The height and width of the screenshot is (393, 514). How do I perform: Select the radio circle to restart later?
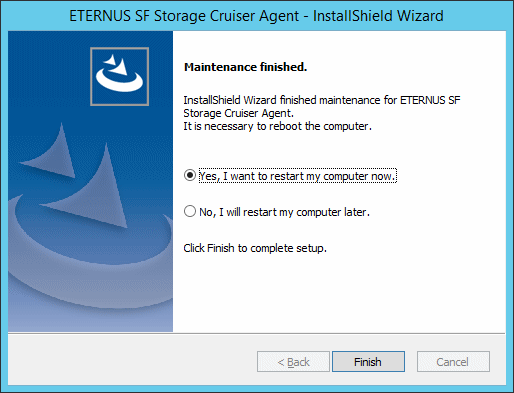(x=190, y=211)
